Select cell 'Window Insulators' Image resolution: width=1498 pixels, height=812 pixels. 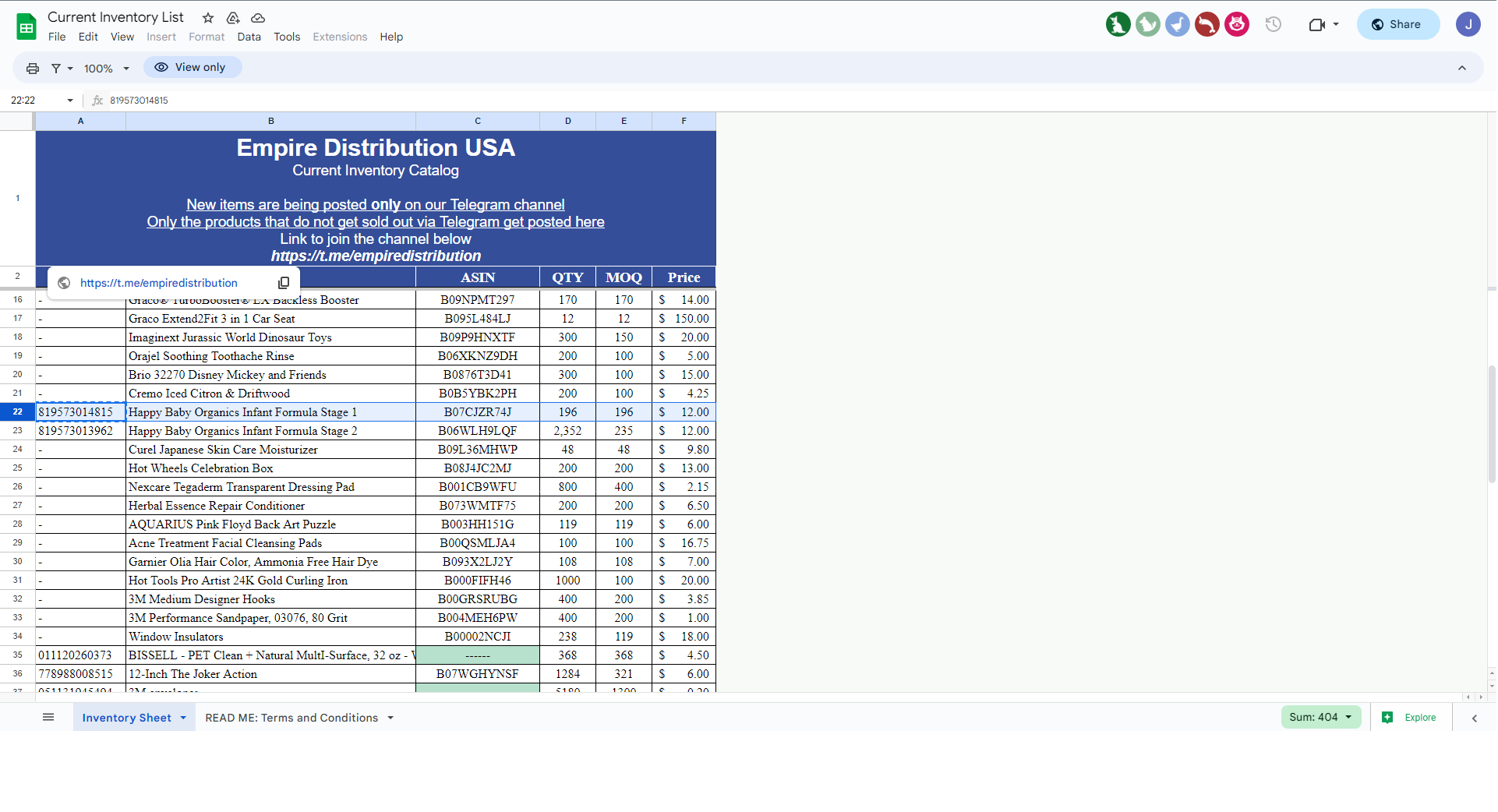pyautogui.click(x=270, y=637)
